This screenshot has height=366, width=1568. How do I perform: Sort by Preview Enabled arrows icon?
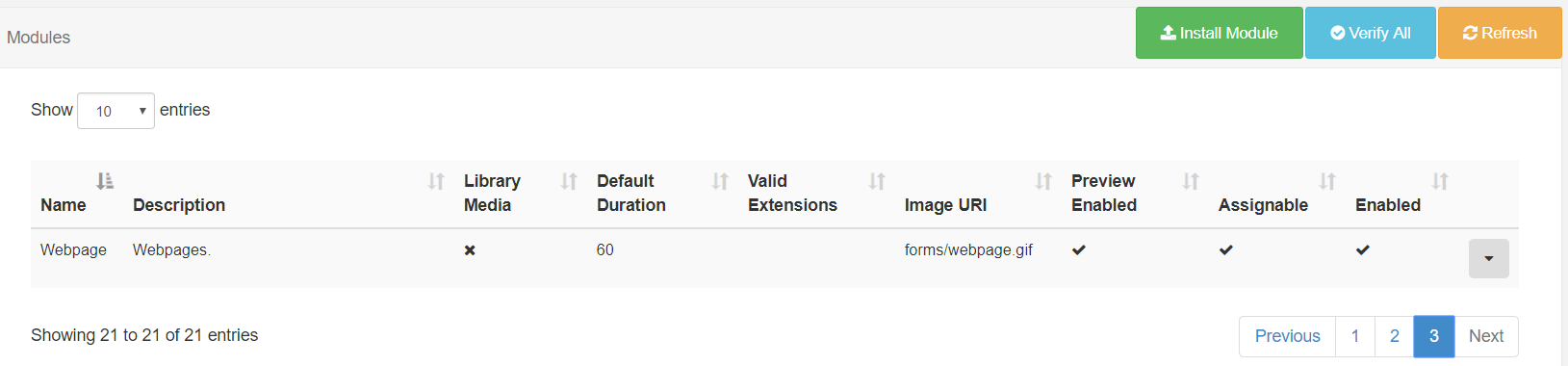1191,181
